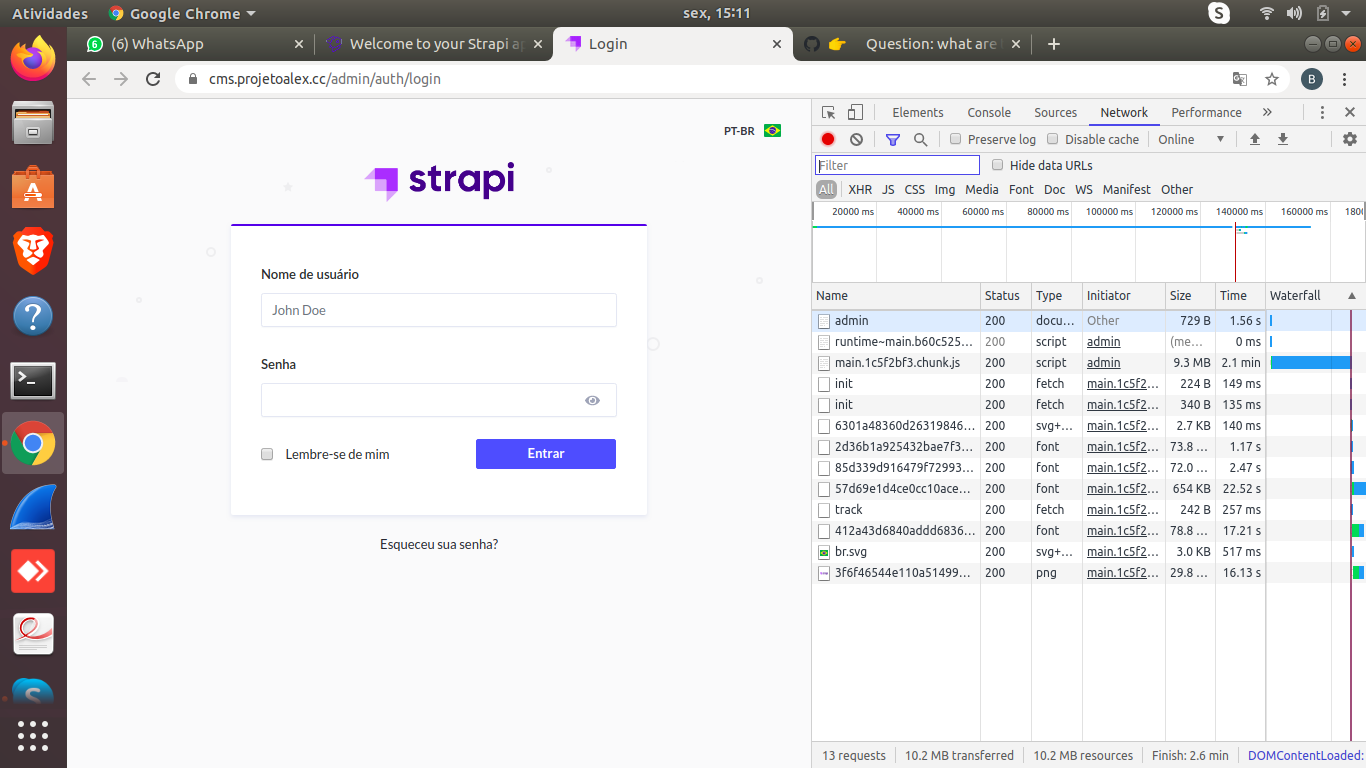Open the Google Chrome app menu in top bar
This screenshot has width=1366, height=768.
coord(182,13)
